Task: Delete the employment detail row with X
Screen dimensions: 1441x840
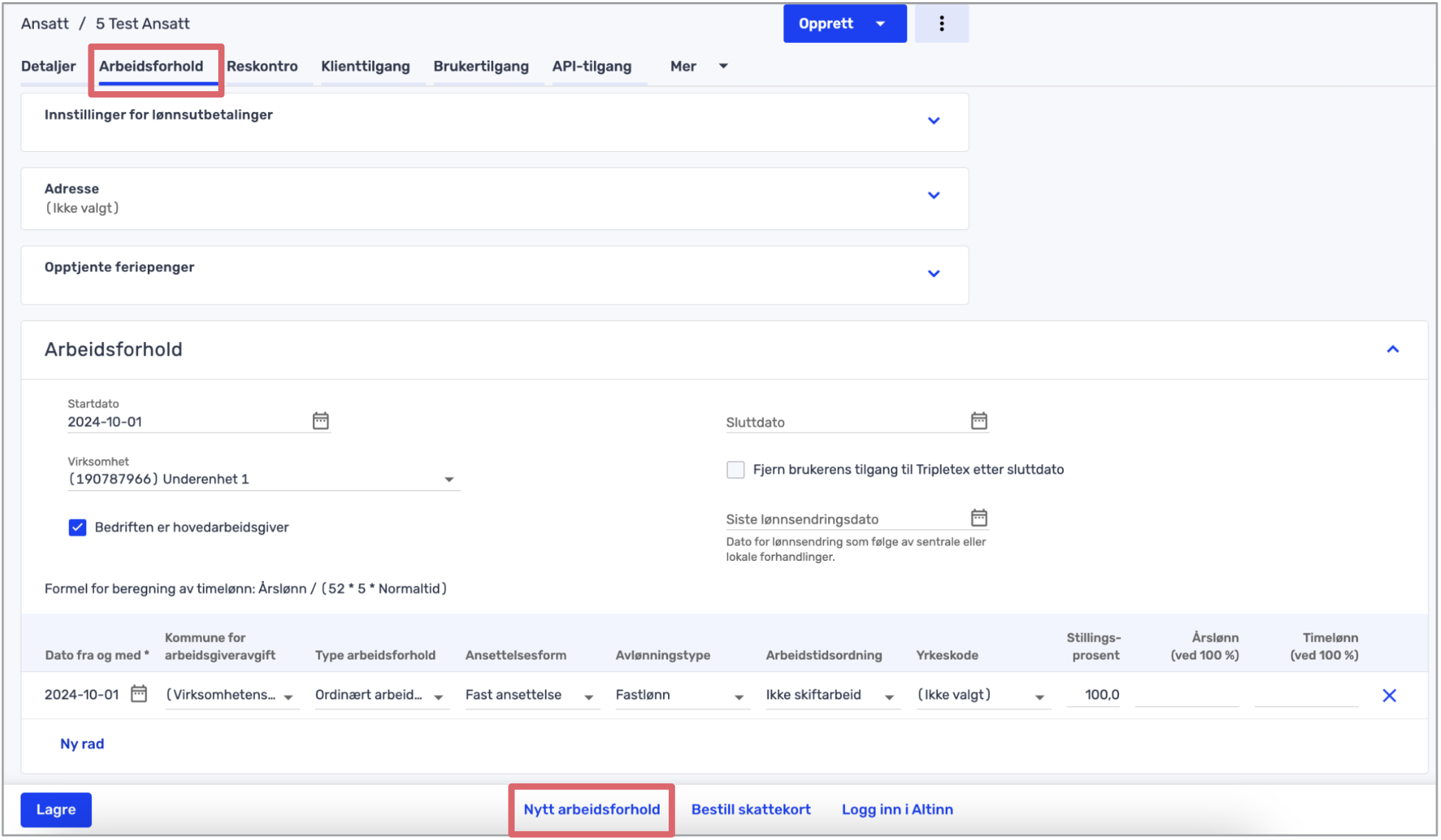Action: tap(1389, 696)
